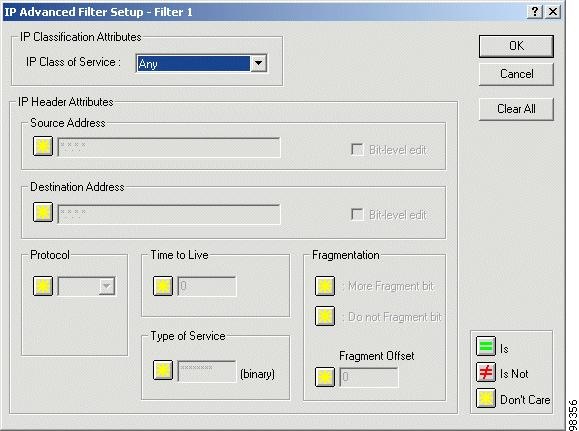This screenshot has height=431, width=579.
Task: Toggle the Time to Live don't-care button
Action: tap(163, 286)
